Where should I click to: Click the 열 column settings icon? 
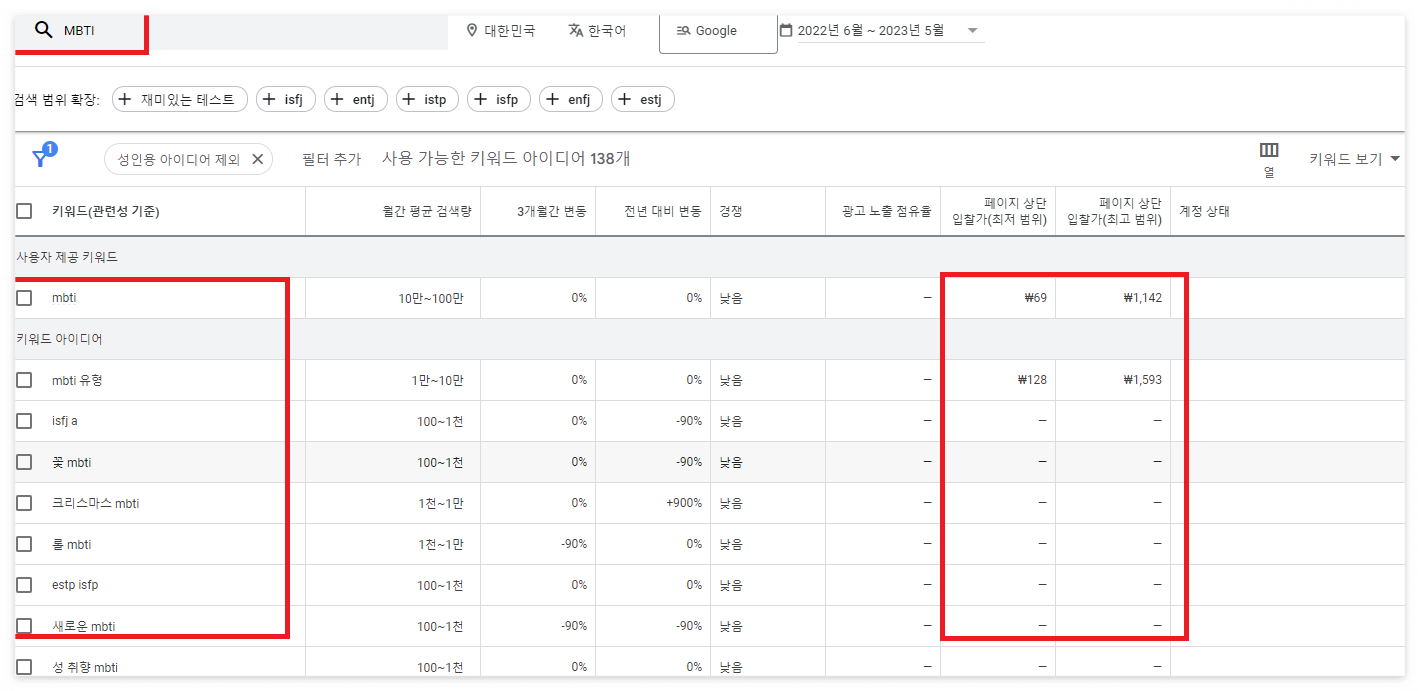(x=1268, y=150)
